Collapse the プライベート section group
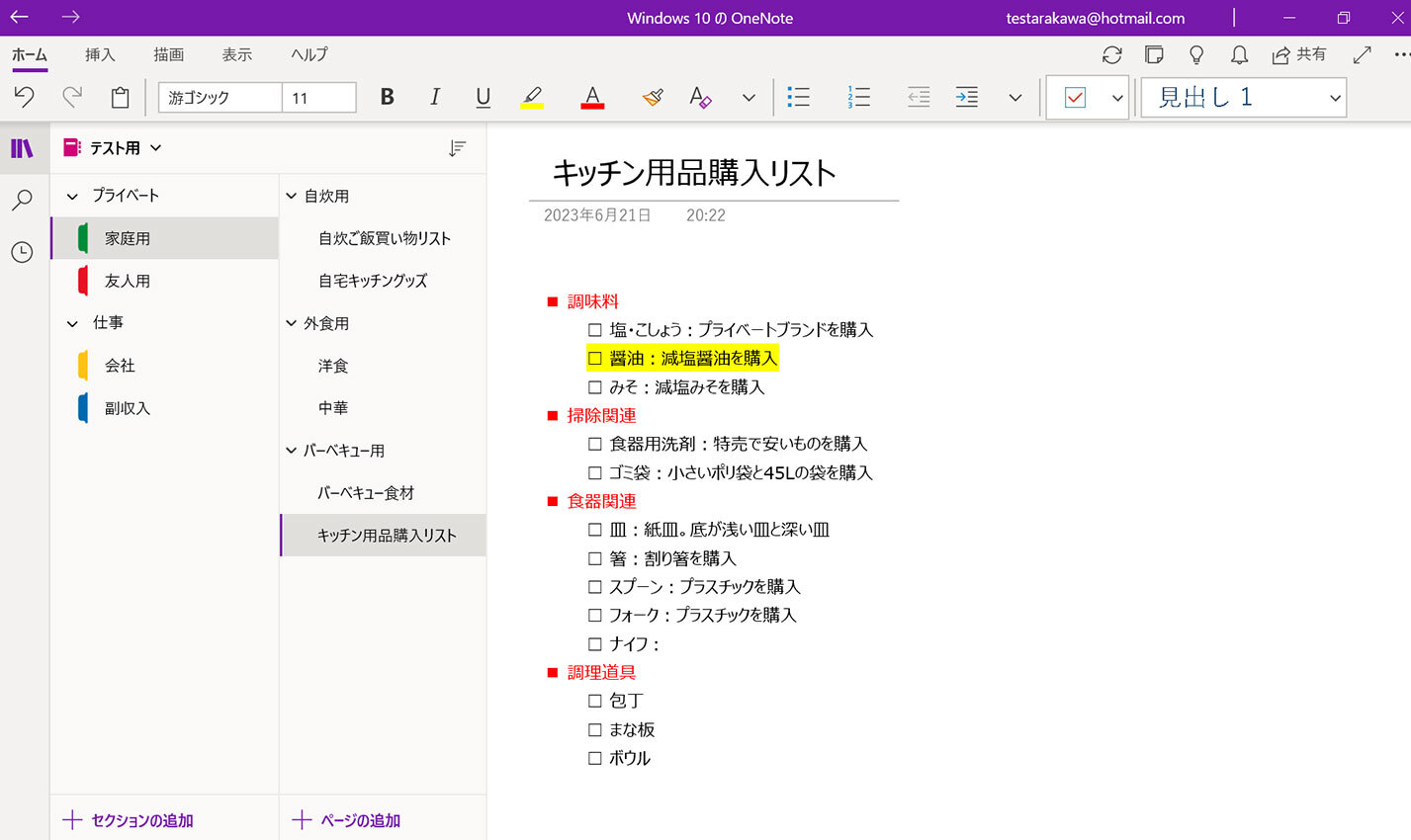This screenshot has height=840, width=1411. pos(72,197)
